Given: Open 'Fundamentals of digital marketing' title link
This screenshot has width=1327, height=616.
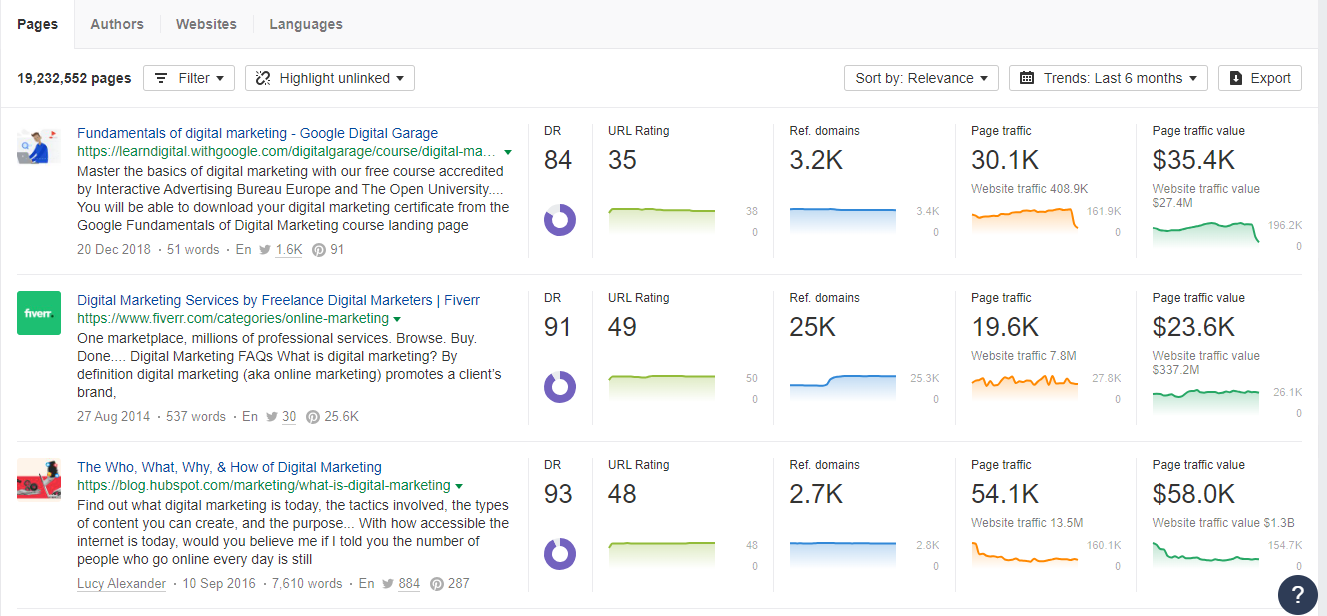Looking at the screenshot, I should coord(257,133).
